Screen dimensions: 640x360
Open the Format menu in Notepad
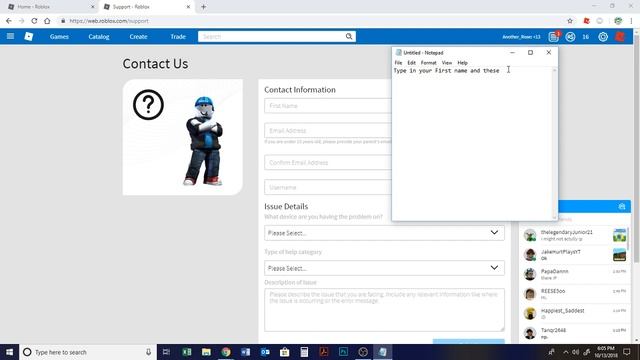(429, 63)
